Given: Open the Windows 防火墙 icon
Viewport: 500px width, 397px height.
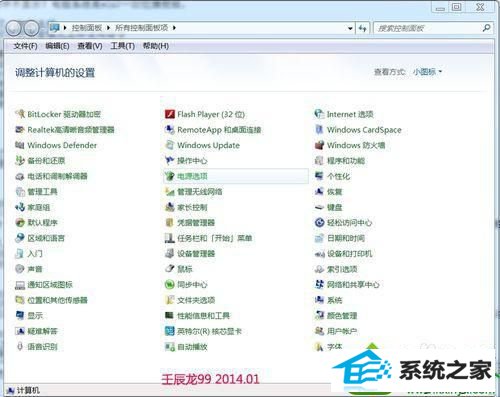Looking at the screenshot, I should point(319,145).
